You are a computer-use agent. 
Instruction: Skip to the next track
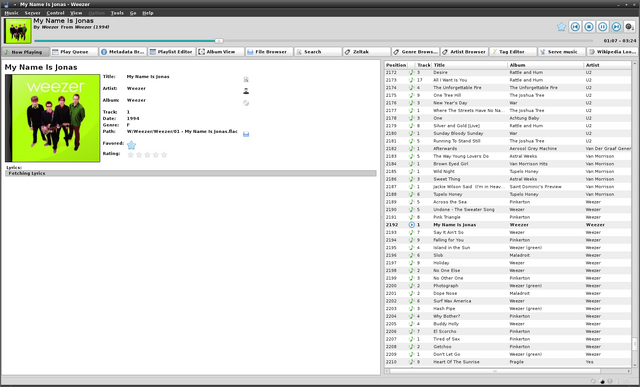tap(616, 27)
